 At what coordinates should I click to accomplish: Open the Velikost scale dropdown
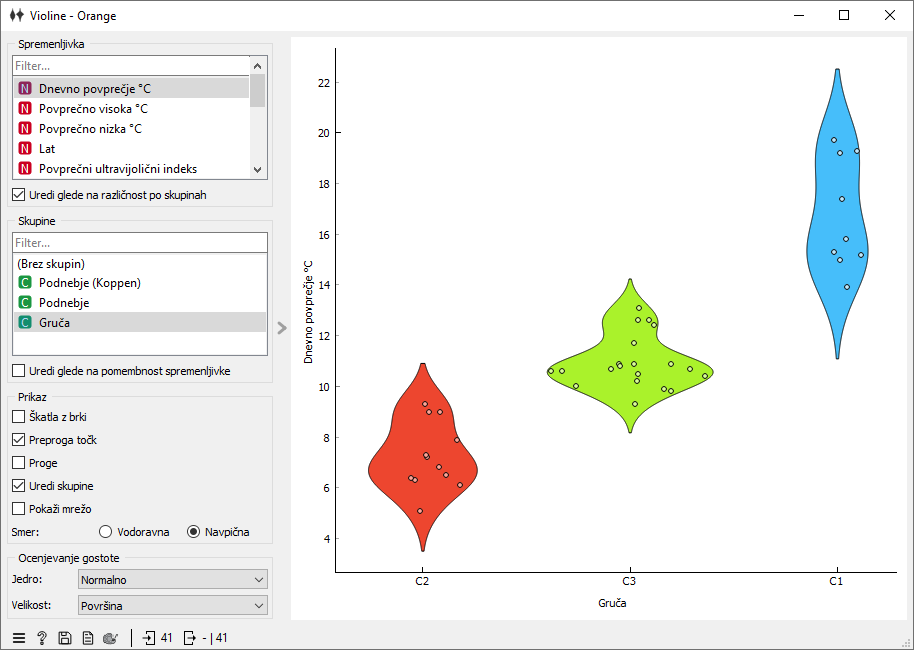point(173,605)
